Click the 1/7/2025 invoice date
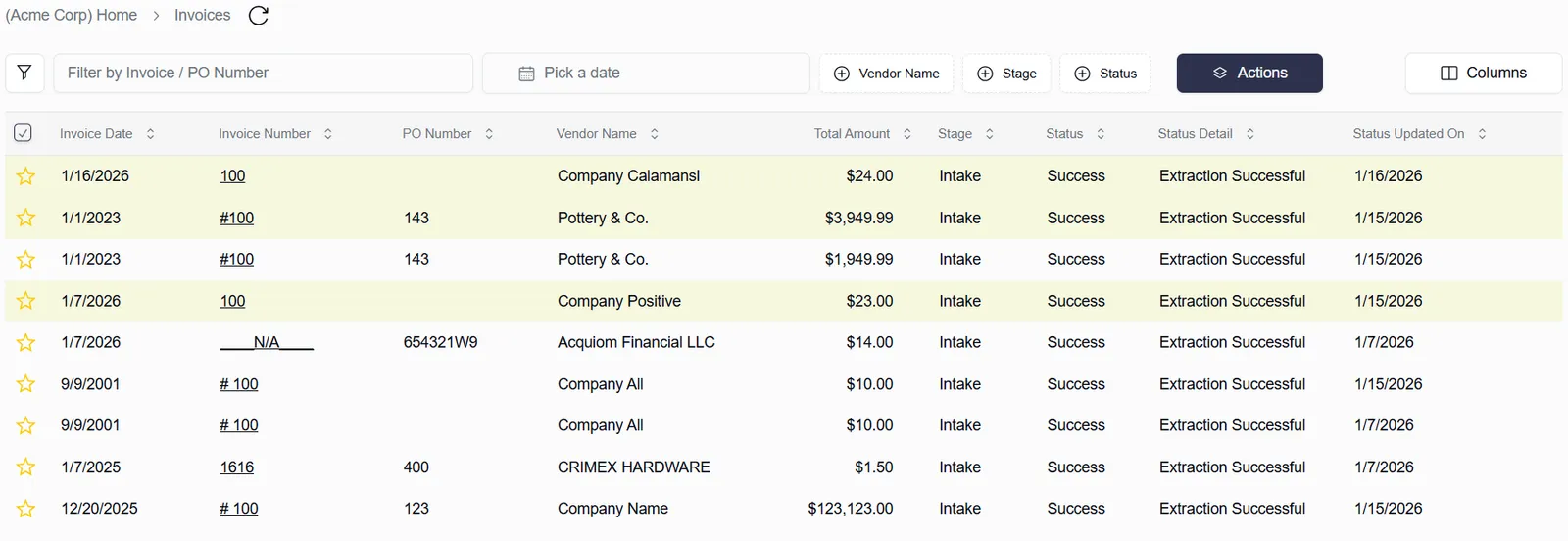Screen dimensions: 1568x541 (x=91, y=467)
